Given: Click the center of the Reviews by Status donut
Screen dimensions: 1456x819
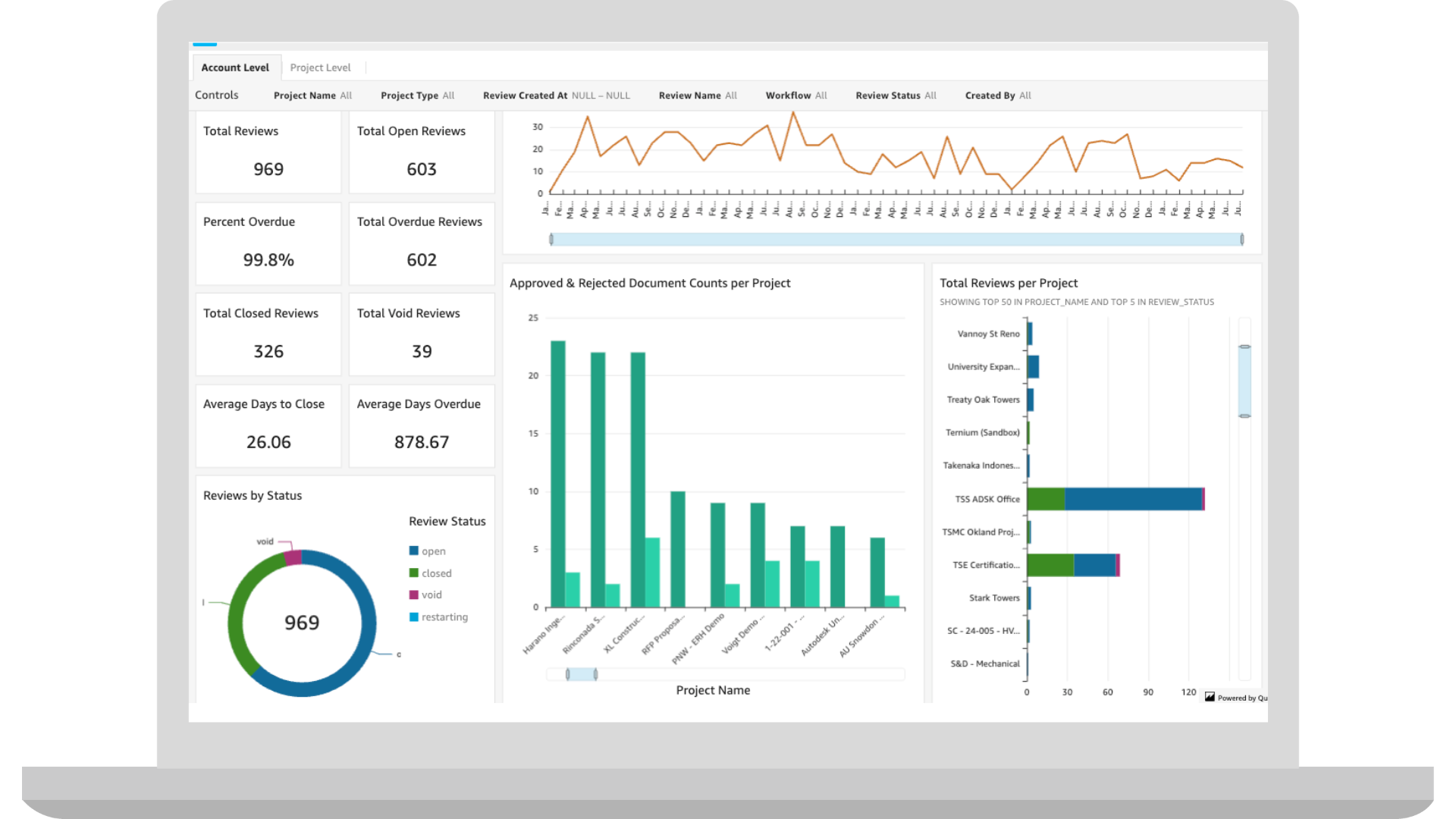Looking at the screenshot, I should (303, 622).
